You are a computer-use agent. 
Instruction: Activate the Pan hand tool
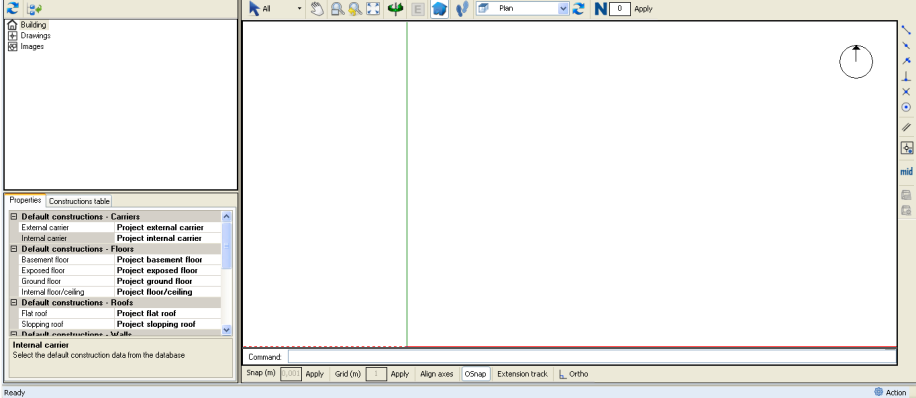pos(317,9)
